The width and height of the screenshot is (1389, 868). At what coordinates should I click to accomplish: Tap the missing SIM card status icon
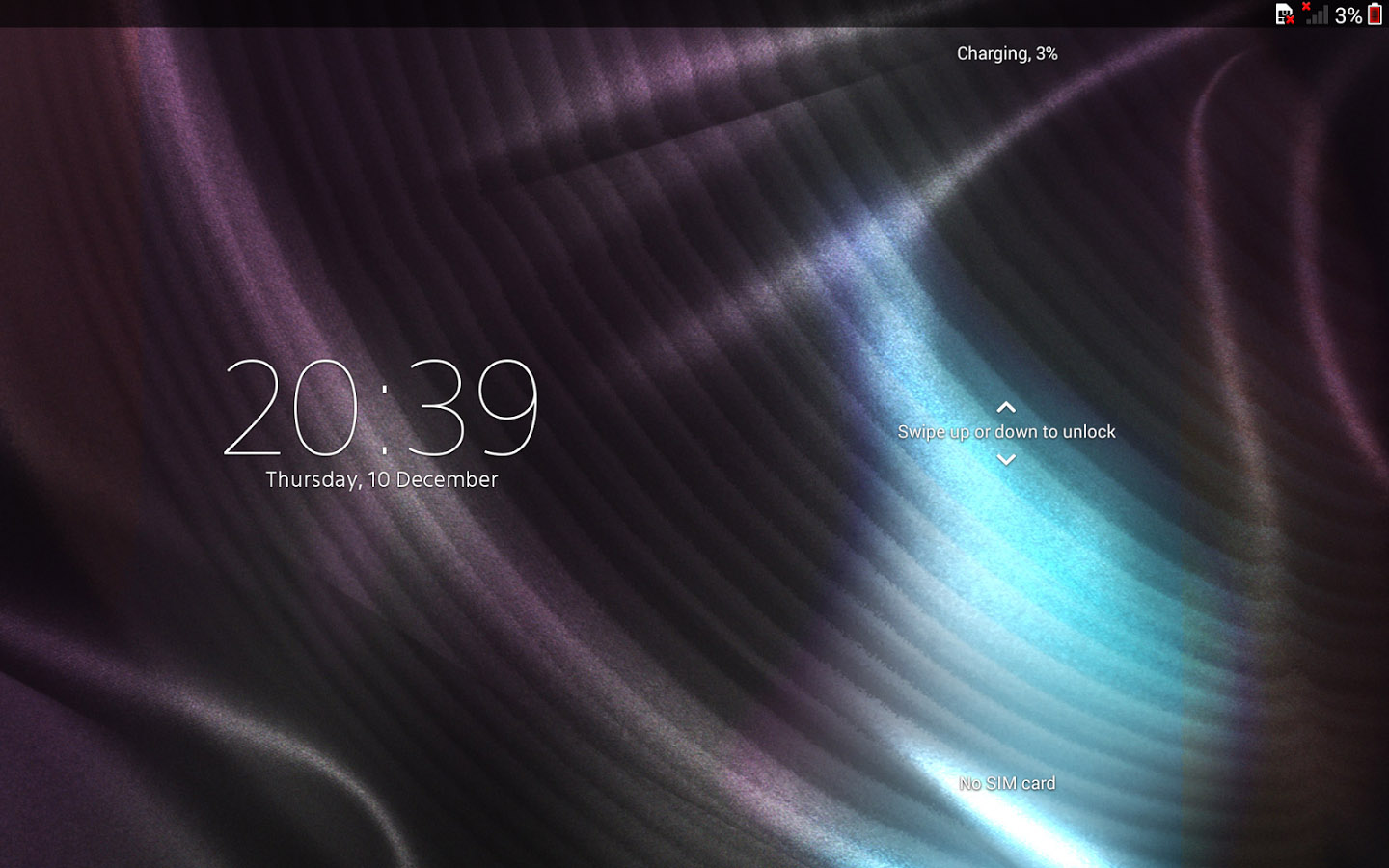1283,14
